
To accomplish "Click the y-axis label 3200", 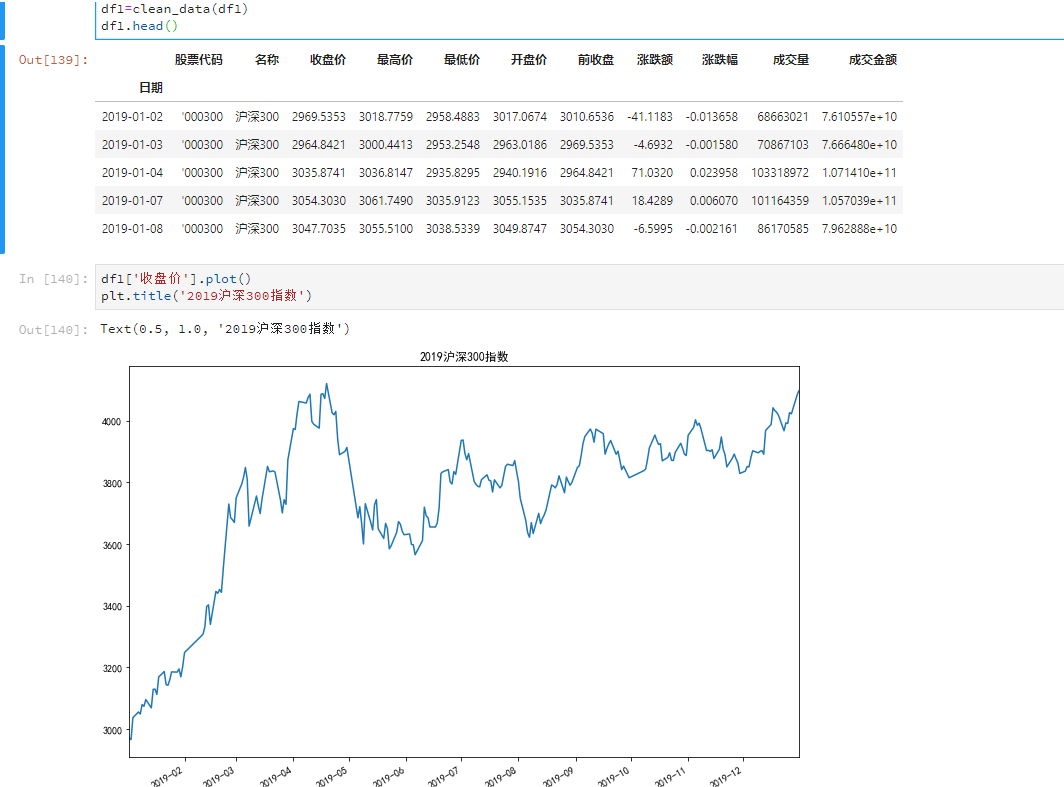I will coord(111,668).
